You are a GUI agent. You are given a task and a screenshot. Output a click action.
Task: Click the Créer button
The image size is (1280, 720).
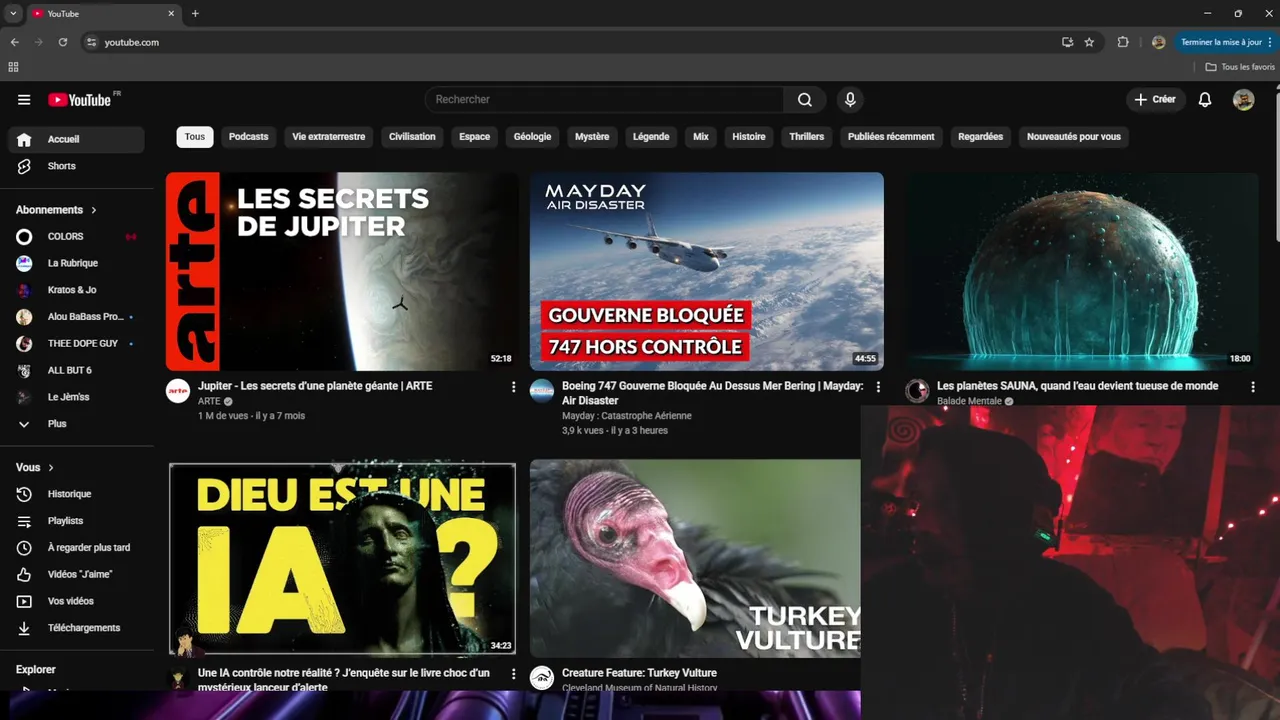coord(1155,99)
